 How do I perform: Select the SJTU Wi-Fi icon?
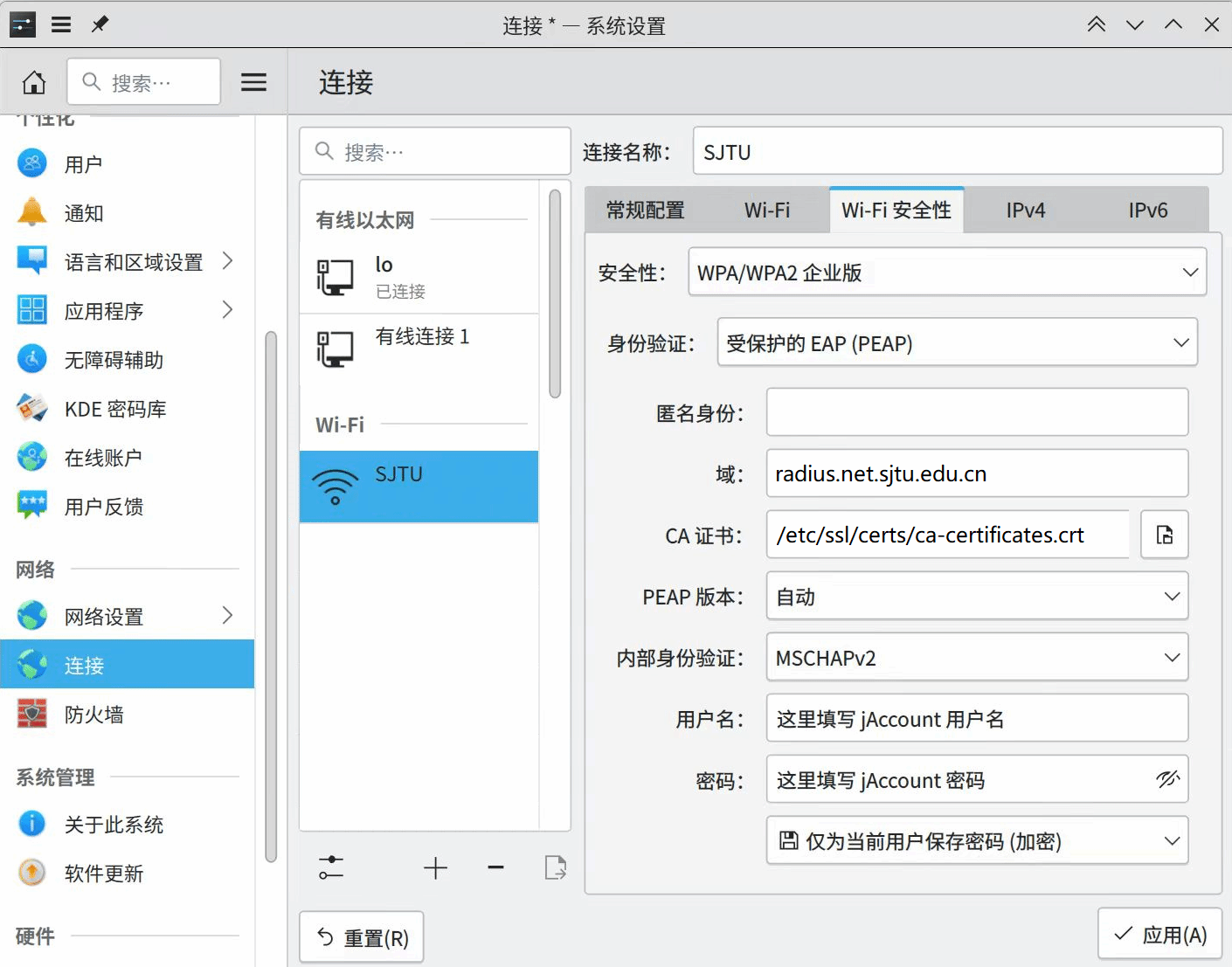336,487
